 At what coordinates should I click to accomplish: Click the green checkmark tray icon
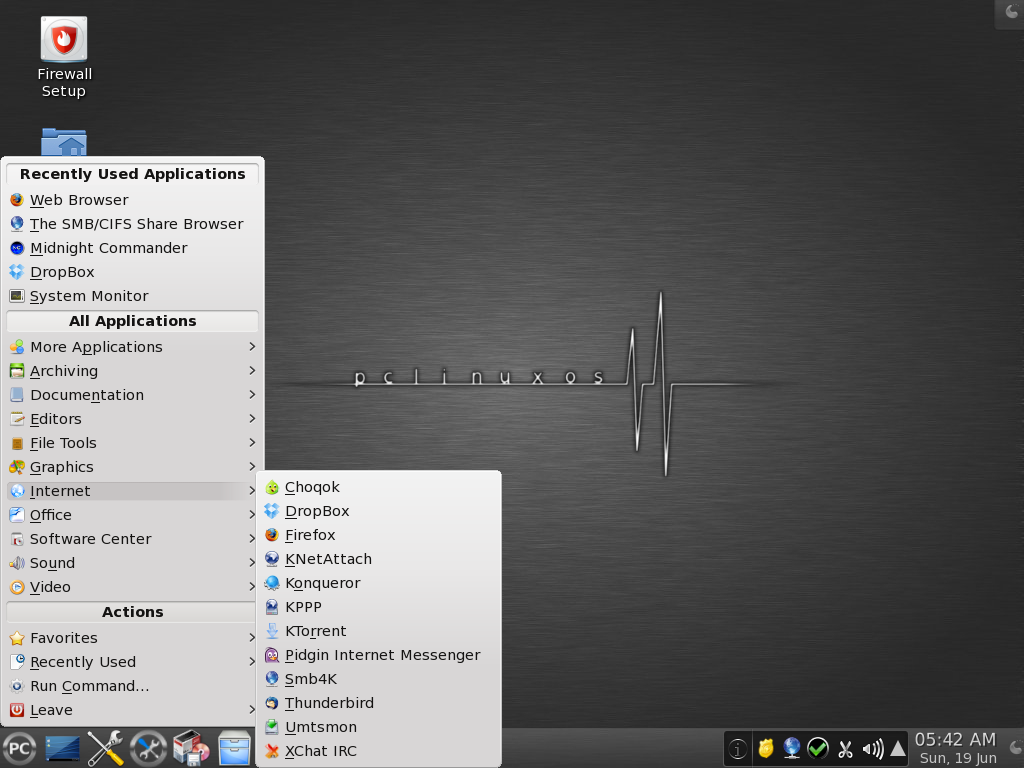pos(818,748)
